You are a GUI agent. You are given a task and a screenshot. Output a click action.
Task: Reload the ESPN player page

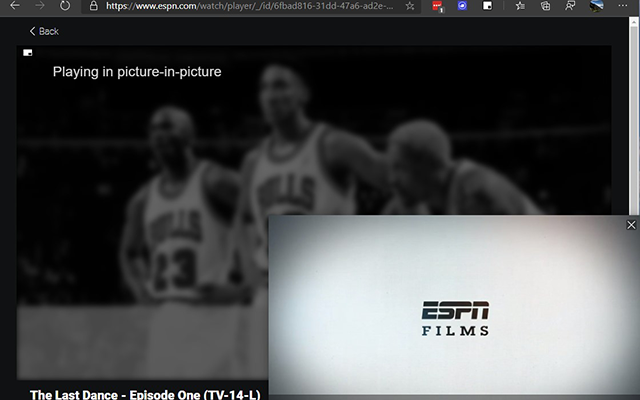pyautogui.click(x=65, y=6)
